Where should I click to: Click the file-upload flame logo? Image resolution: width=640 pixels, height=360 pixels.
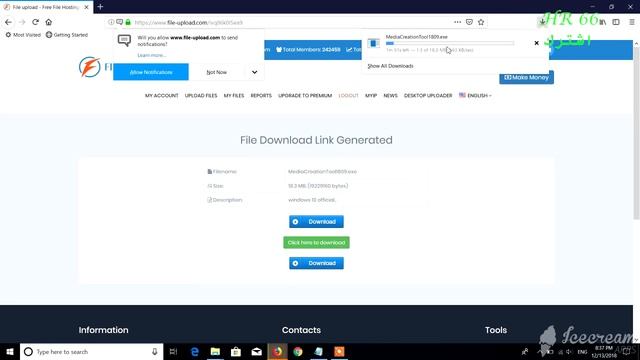pos(89,67)
